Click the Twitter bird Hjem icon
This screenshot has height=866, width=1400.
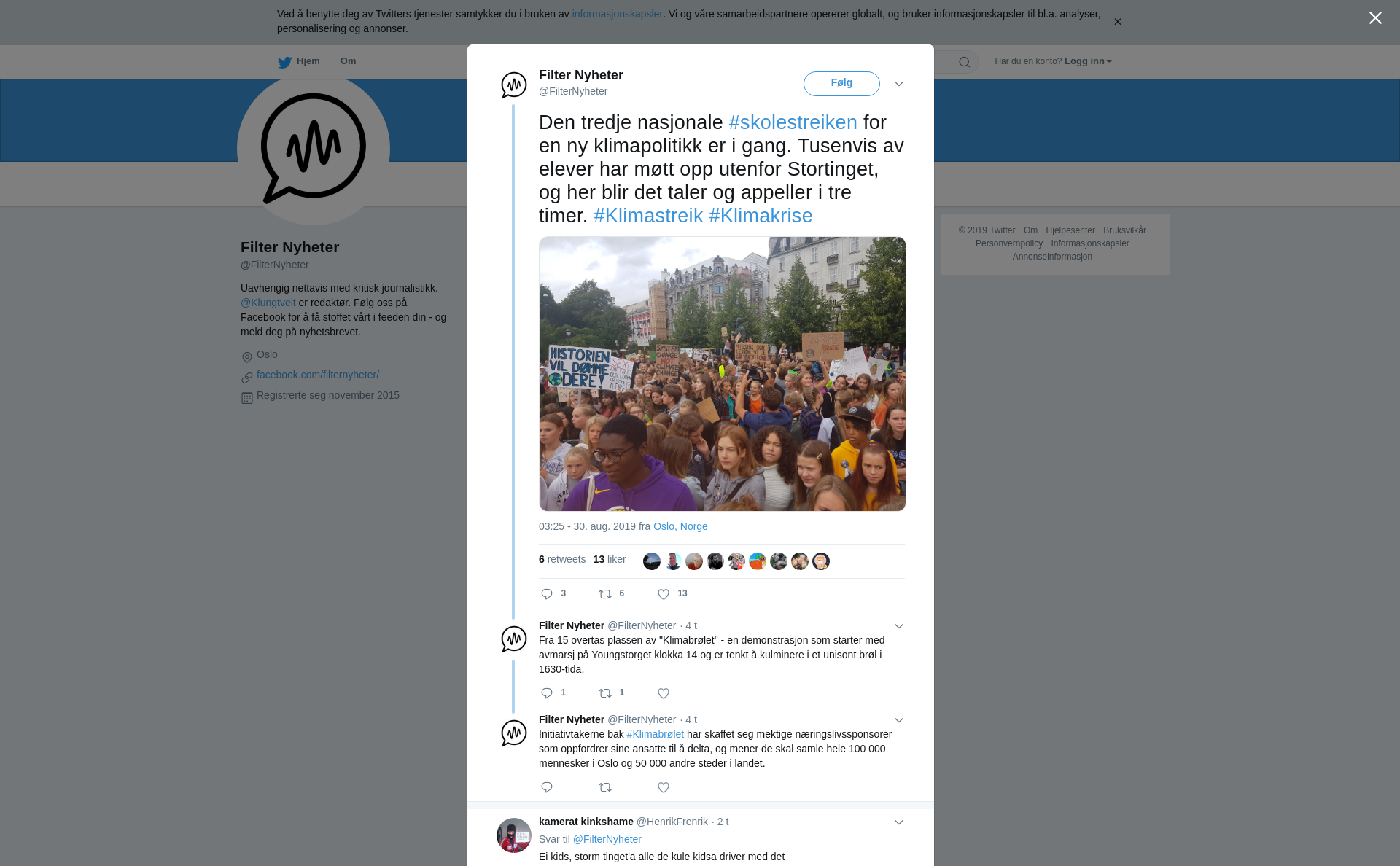(284, 62)
